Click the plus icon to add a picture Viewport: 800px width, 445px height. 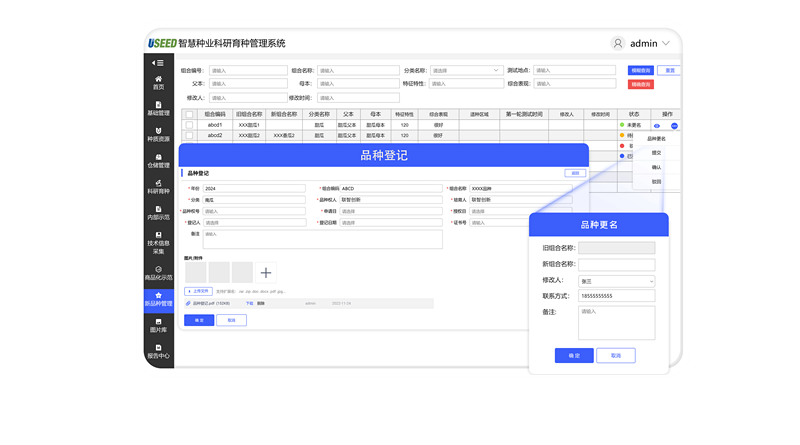tap(265, 272)
